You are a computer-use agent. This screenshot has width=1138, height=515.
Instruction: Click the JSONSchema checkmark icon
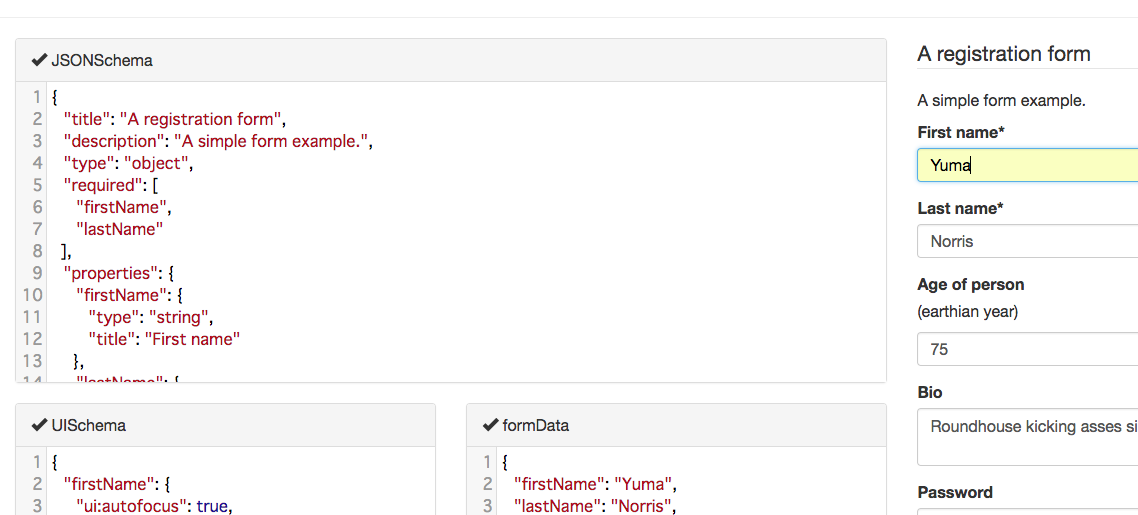[39, 60]
